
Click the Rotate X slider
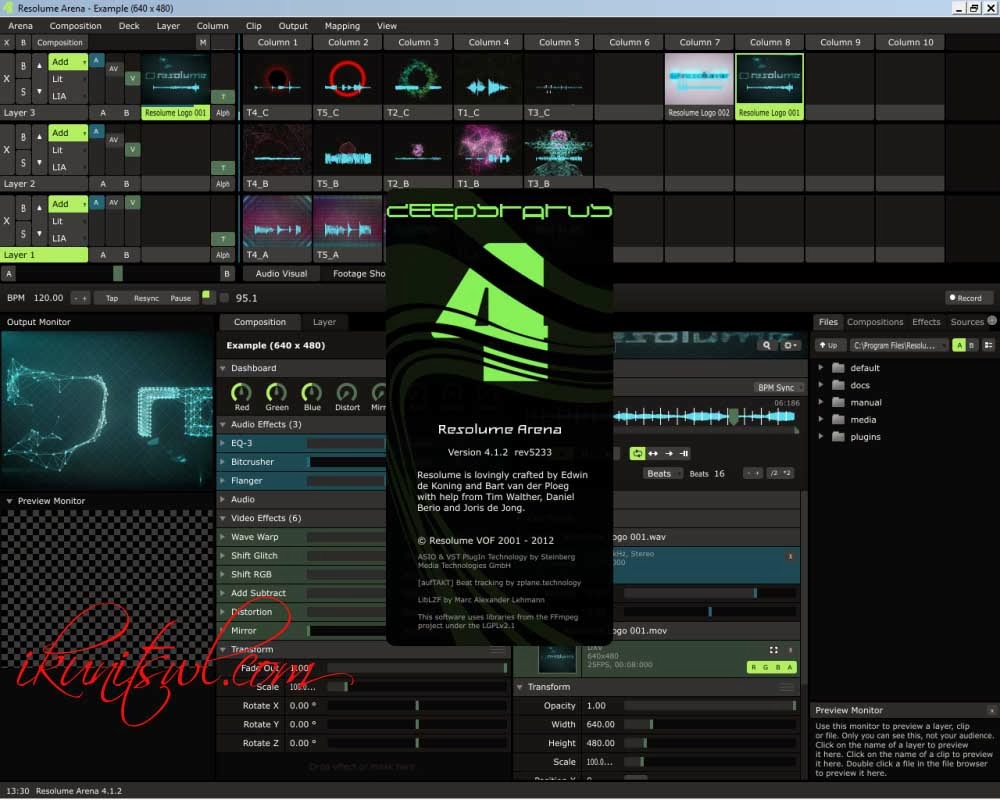[416, 706]
